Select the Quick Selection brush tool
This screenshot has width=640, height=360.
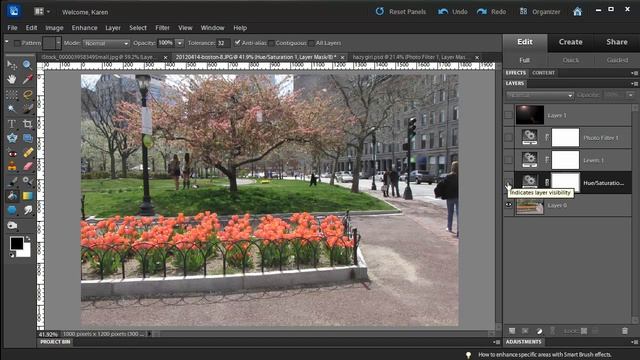(27, 109)
